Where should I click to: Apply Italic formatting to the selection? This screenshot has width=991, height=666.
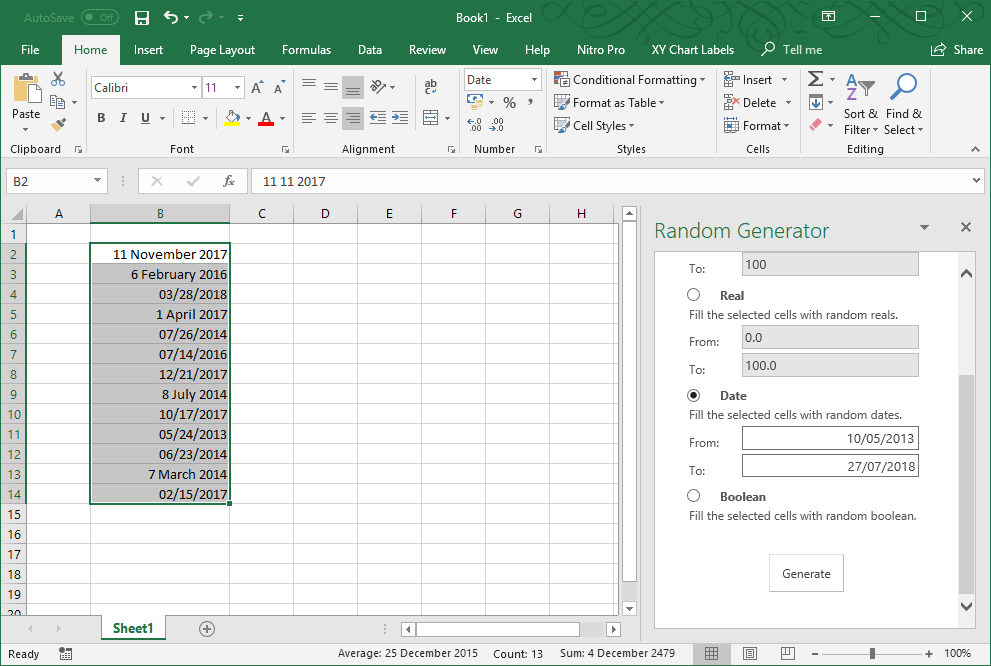[x=123, y=118]
